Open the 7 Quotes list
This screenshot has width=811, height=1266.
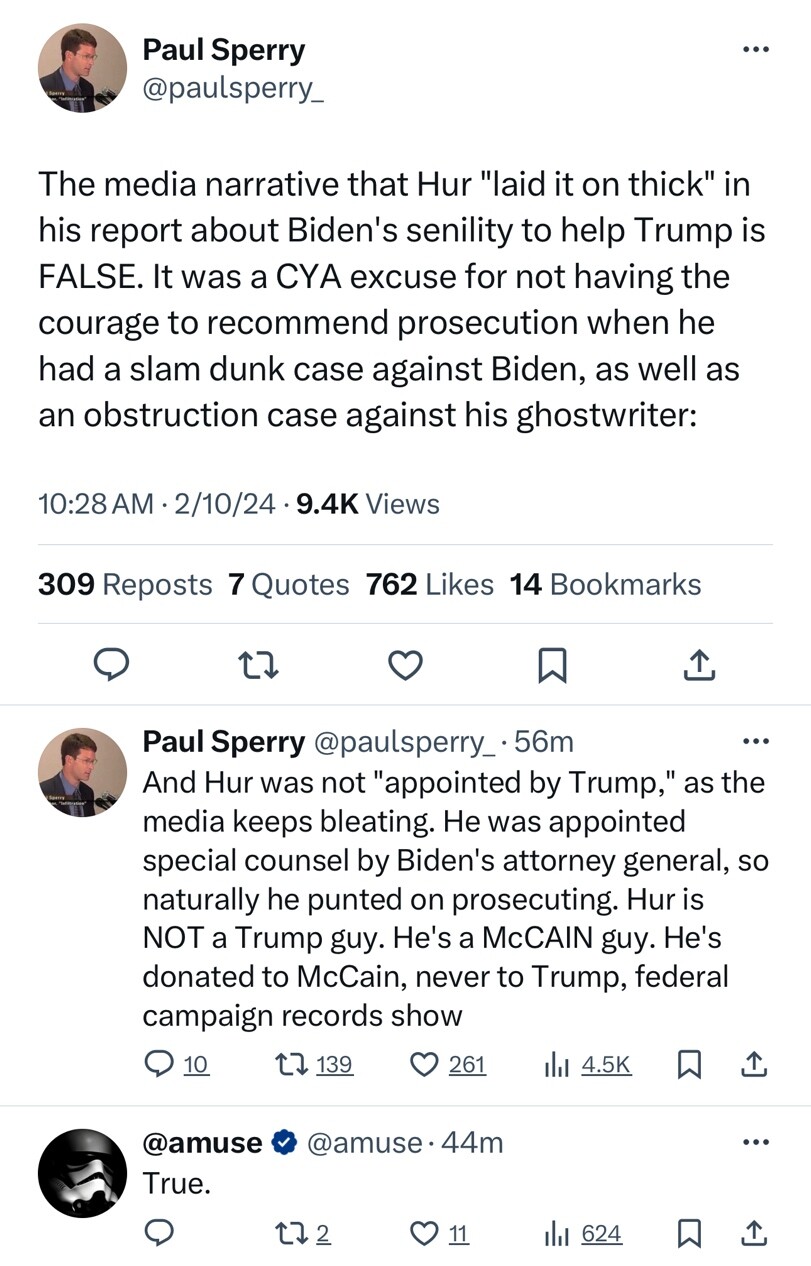288,584
